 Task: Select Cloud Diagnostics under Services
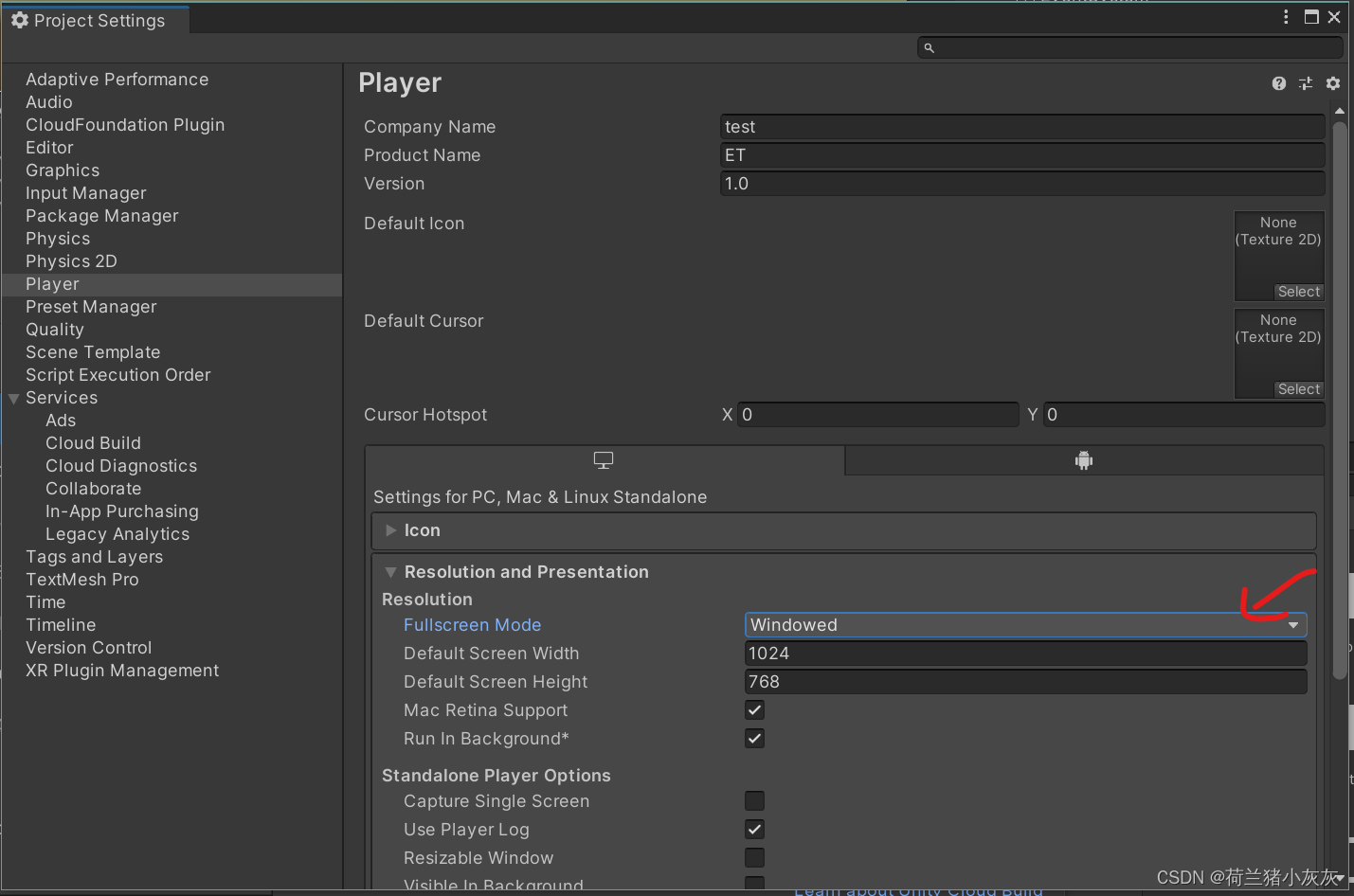[x=121, y=466]
